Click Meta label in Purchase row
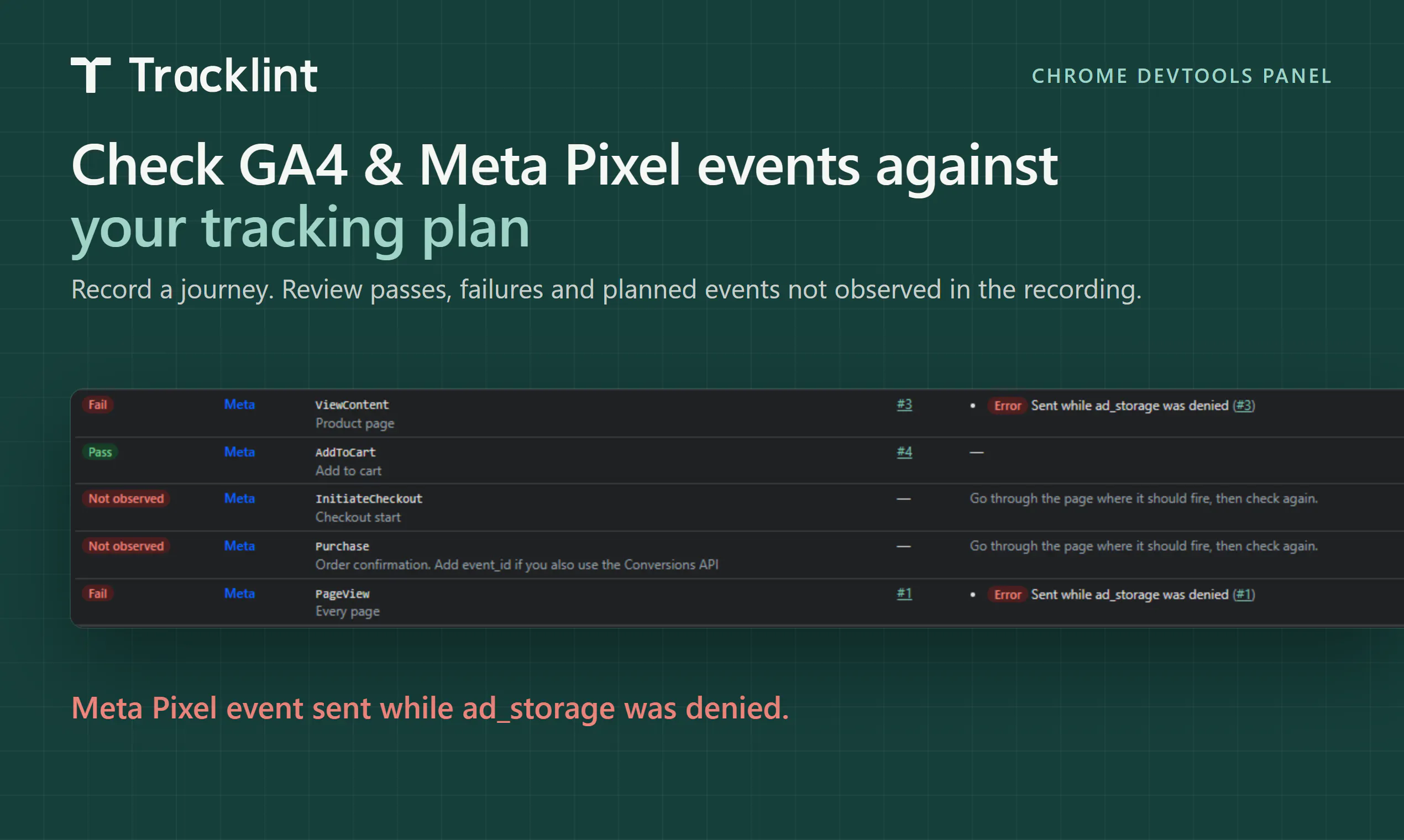Viewport: 1404px width, 840px height. [x=239, y=546]
